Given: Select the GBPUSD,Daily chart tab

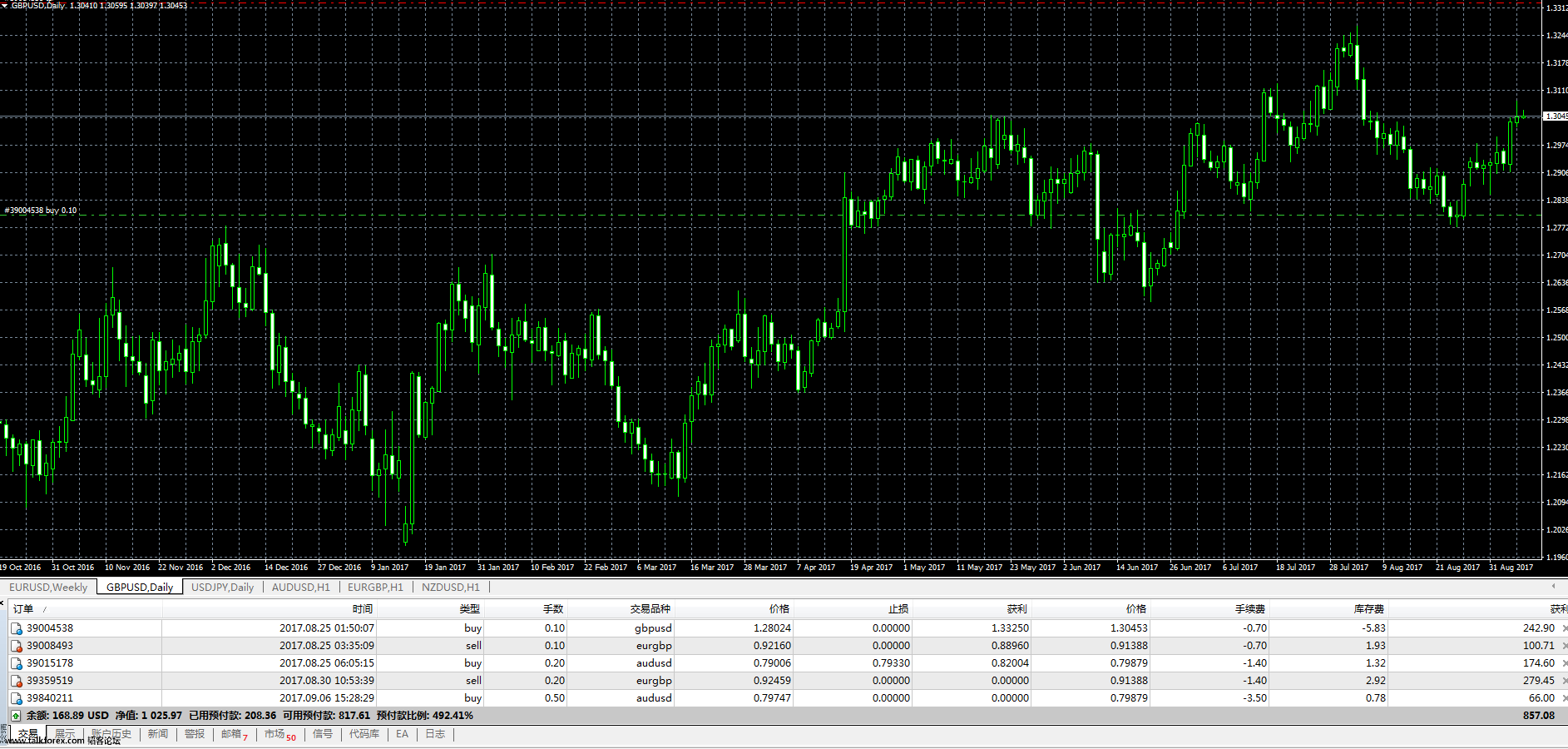Looking at the screenshot, I should pos(140,587).
